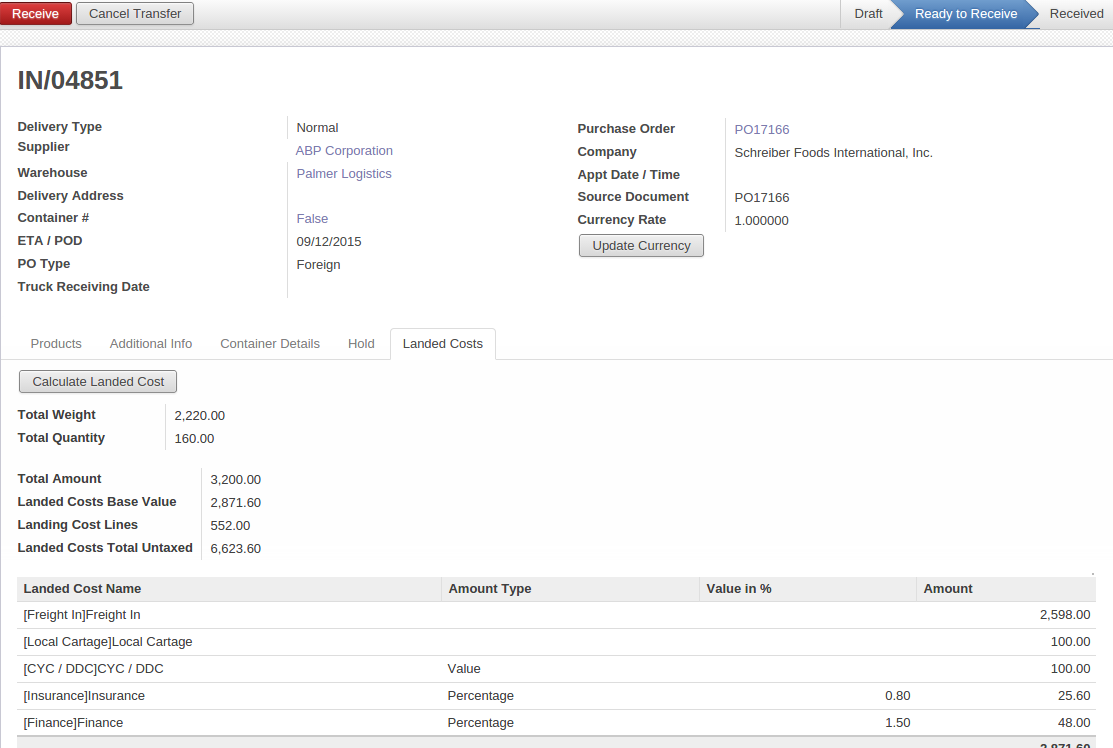The width and height of the screenshot is (1113, 748).
Task: Open the Hold tab
Action: pyautogui.click(x=361, y=343)
